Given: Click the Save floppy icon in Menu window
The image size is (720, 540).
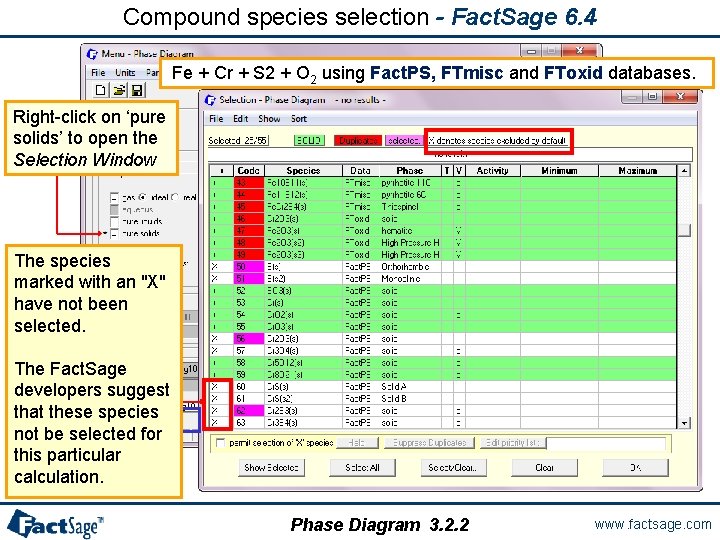Looking at the screenshot, I should coord(137,90).
